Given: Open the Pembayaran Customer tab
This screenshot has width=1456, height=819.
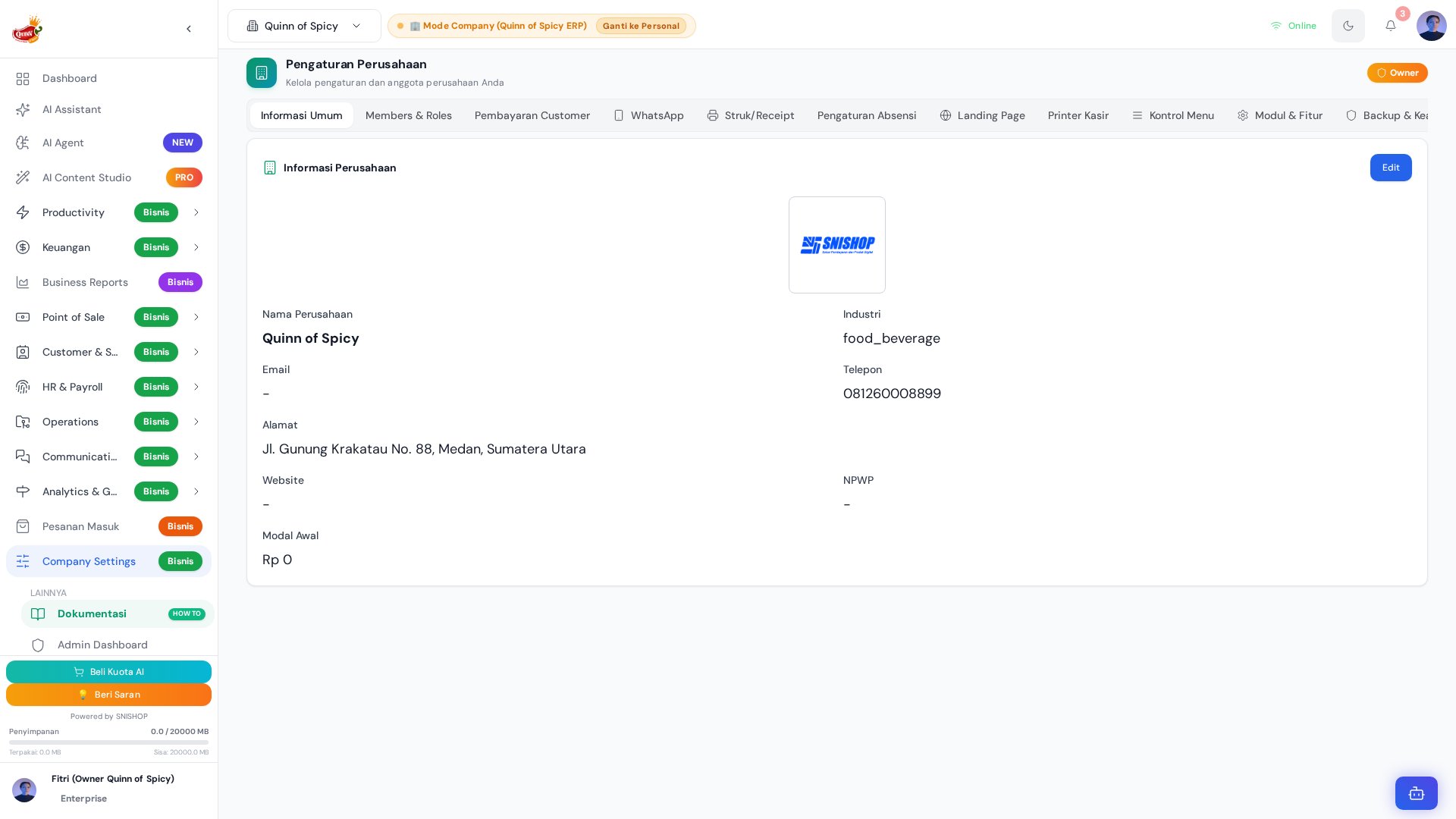Looking at the screenshot, I should pos(532,115).
